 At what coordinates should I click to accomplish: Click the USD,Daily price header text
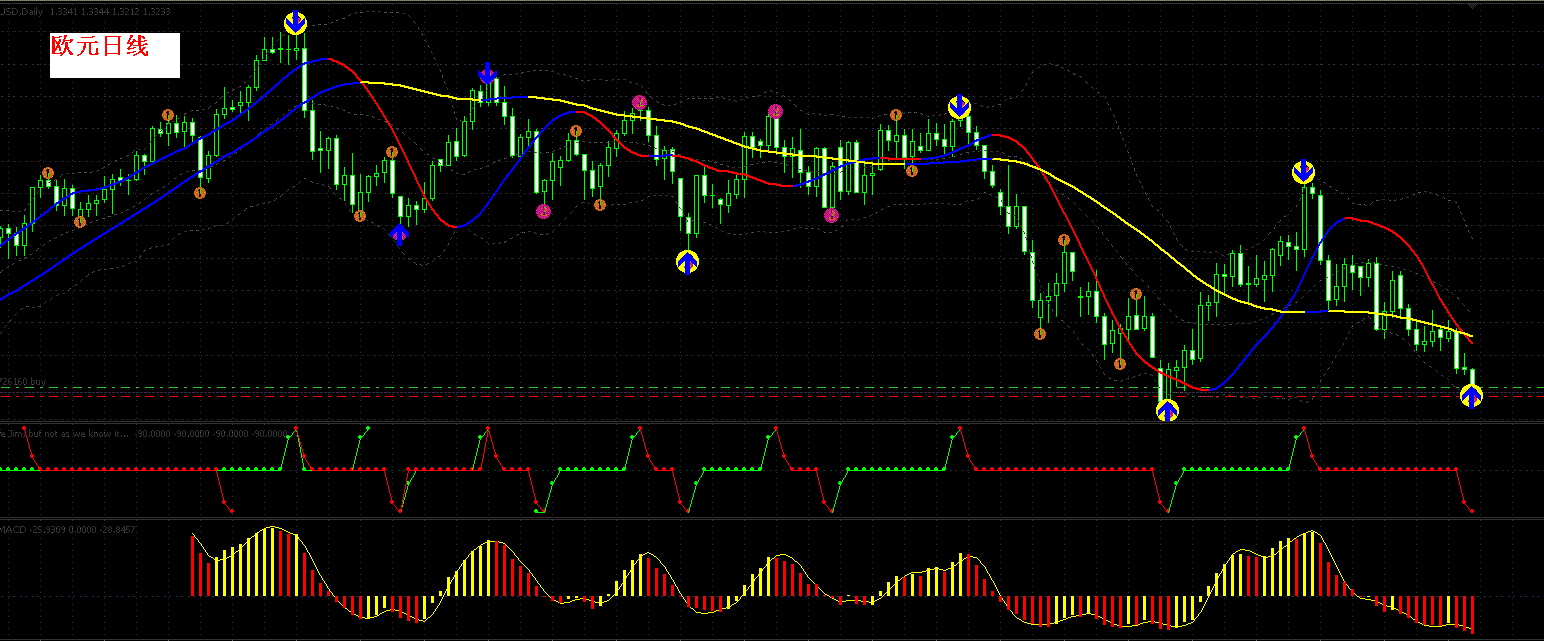pos(85,11)
